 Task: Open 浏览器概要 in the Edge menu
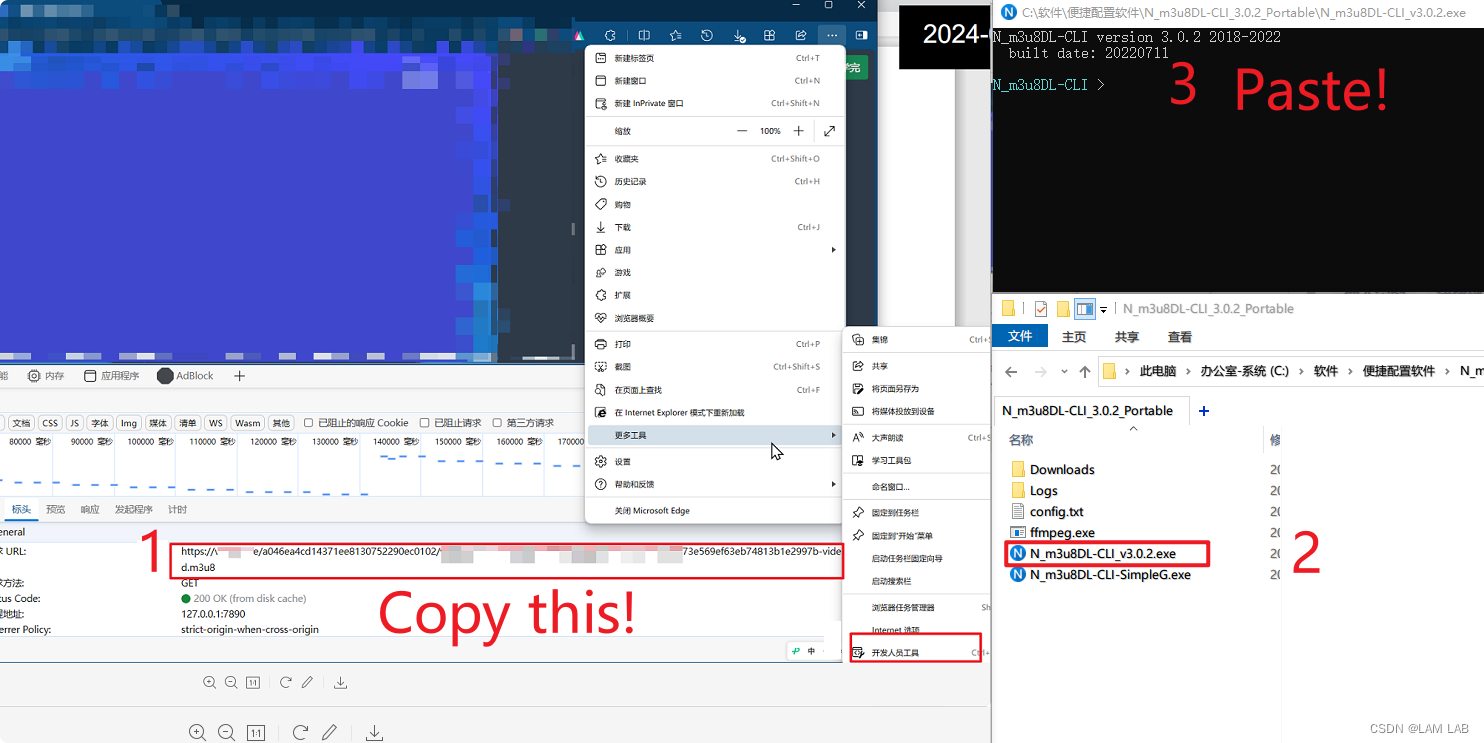715,318
